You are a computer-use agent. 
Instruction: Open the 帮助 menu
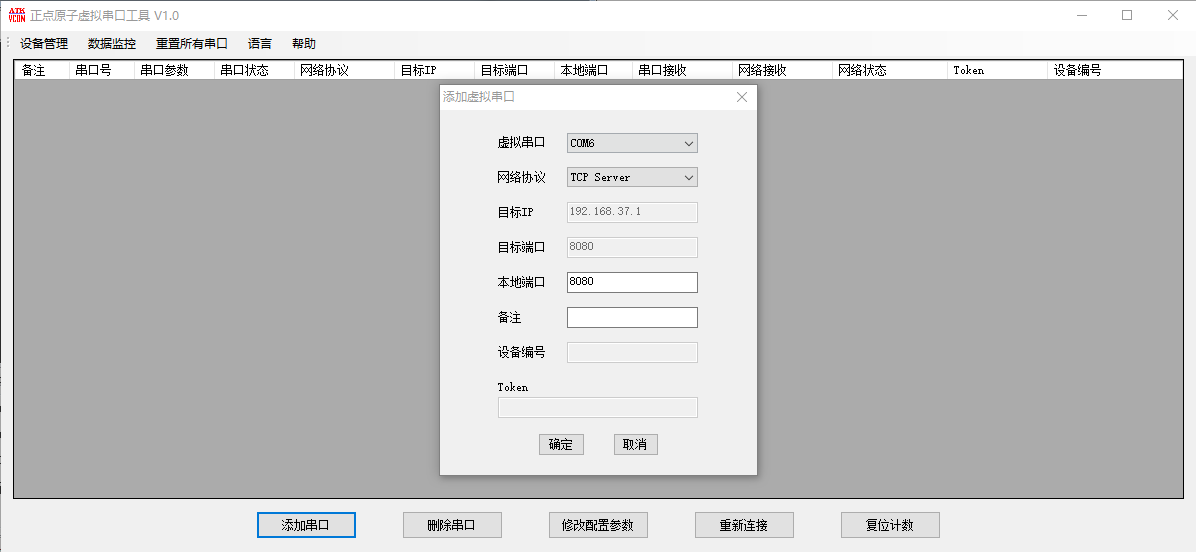pyautogui.click(x=304, y=44)
